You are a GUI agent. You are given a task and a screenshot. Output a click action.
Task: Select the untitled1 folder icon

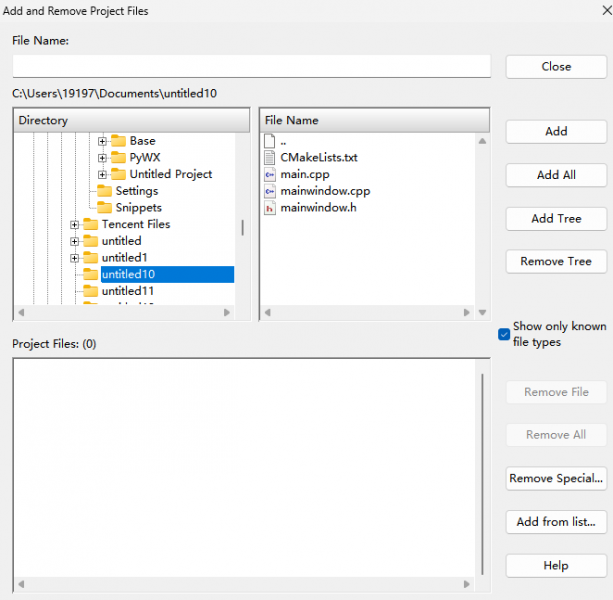point(91,258)
